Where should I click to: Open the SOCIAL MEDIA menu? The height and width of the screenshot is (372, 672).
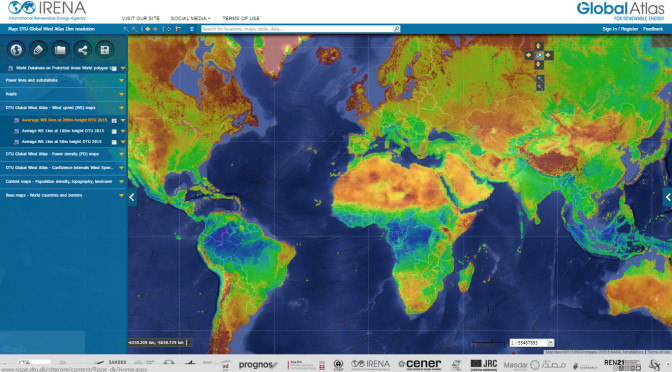click(190, 18)
